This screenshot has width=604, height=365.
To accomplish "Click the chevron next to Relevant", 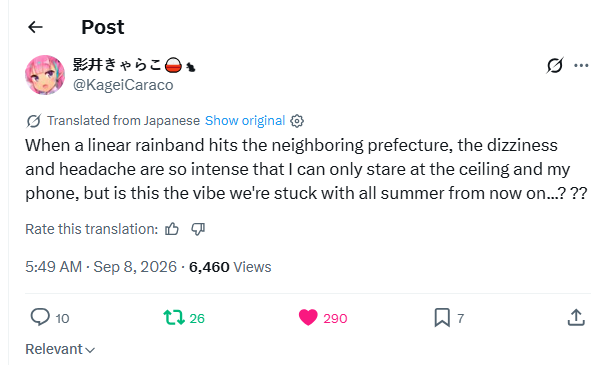I will pos(90,350).
